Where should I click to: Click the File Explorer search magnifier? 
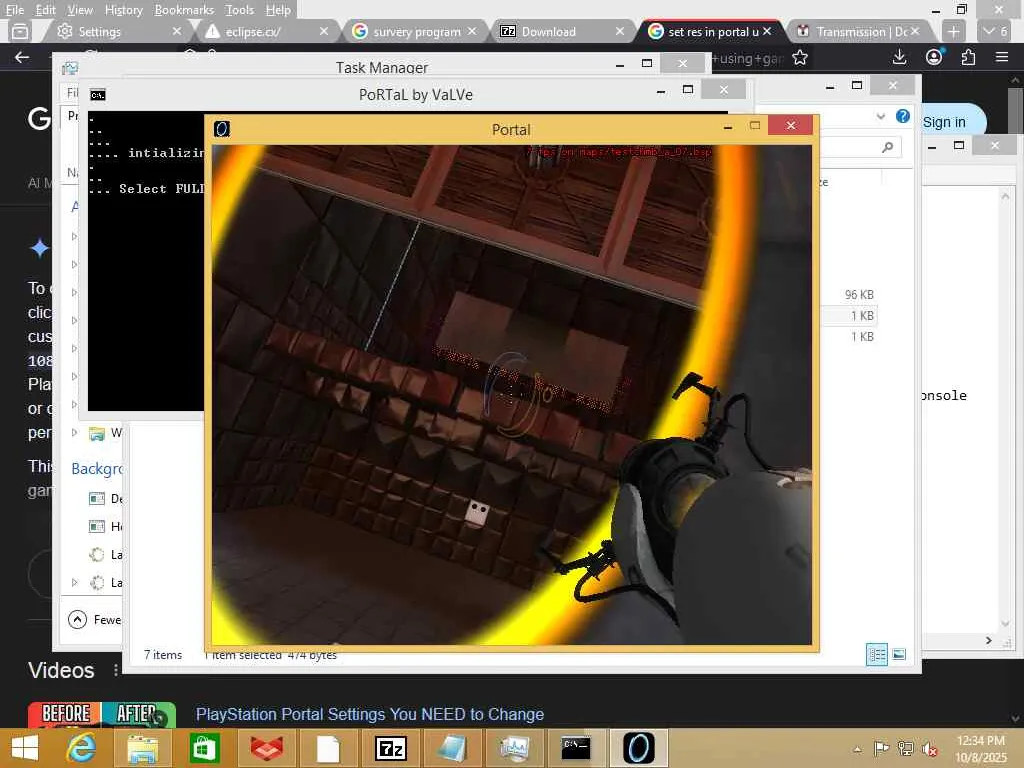pos(888,148)
